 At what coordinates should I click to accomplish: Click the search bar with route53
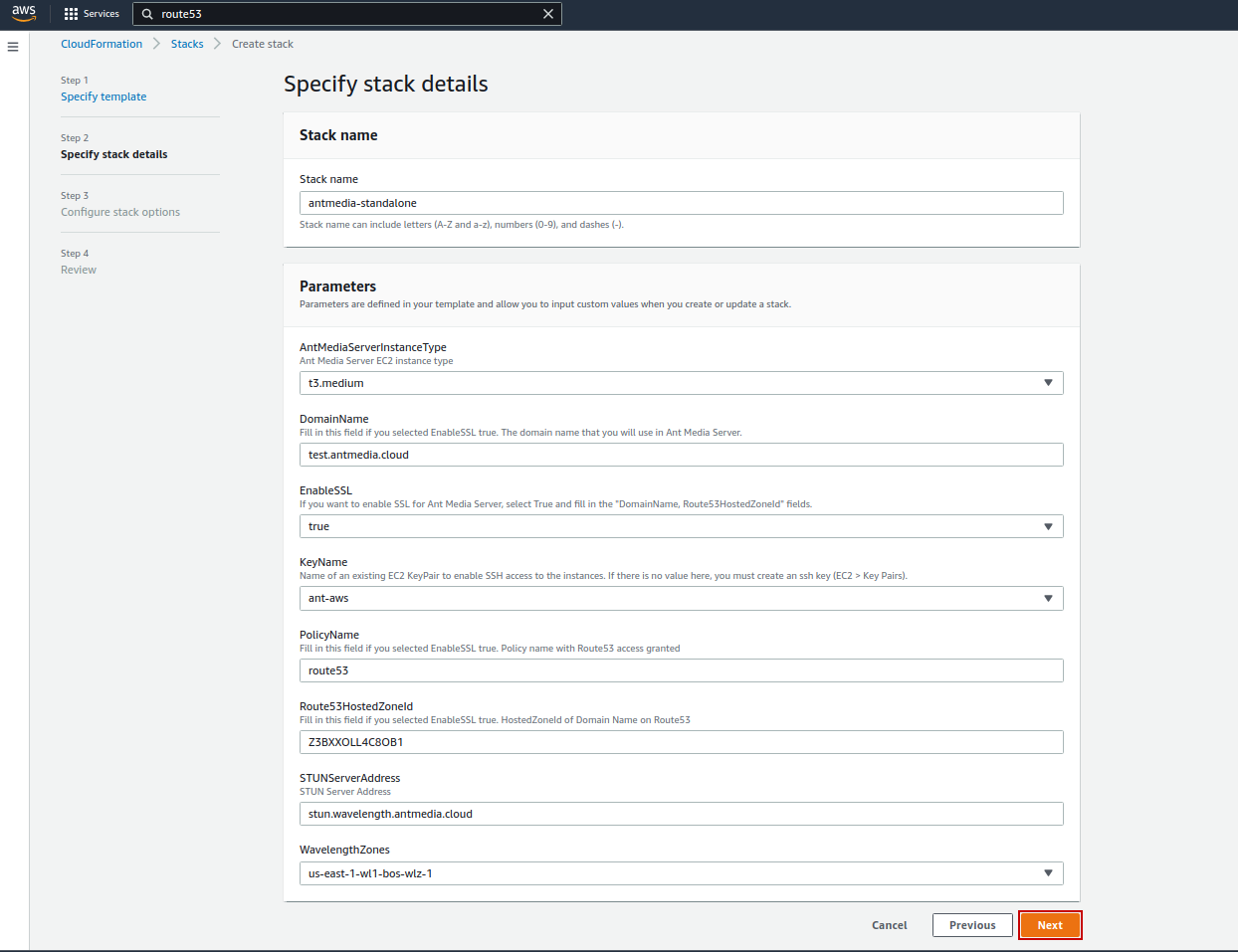click(x=347, y=14)
